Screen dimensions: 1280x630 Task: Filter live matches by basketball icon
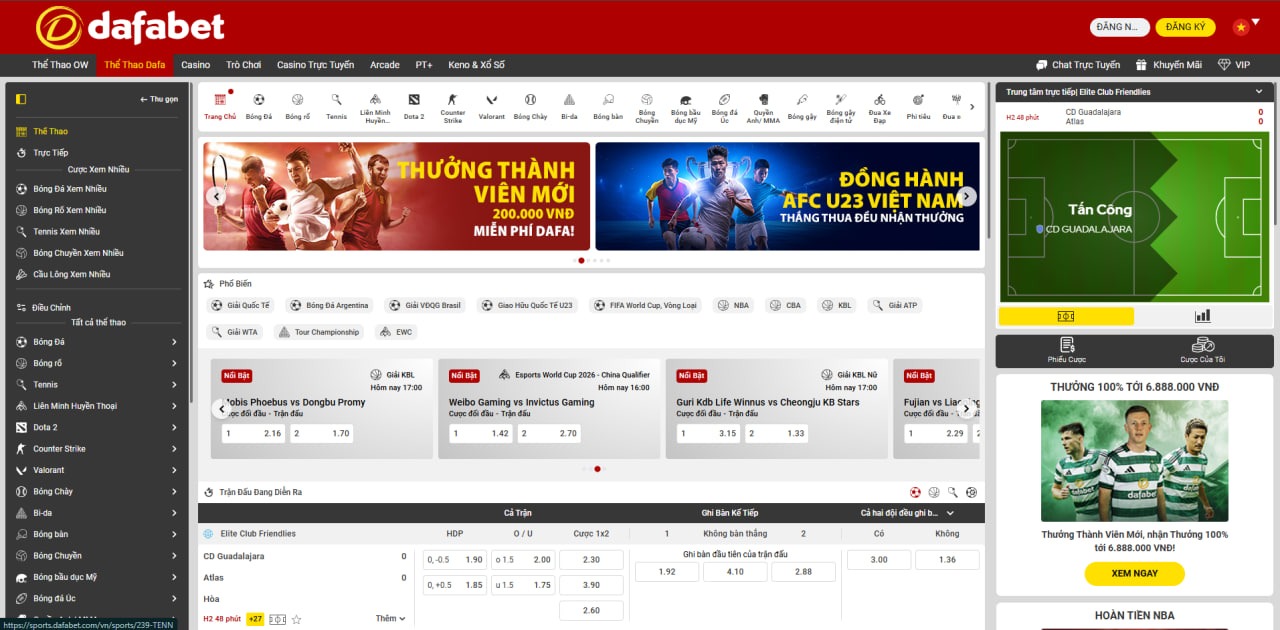(934, 492)
